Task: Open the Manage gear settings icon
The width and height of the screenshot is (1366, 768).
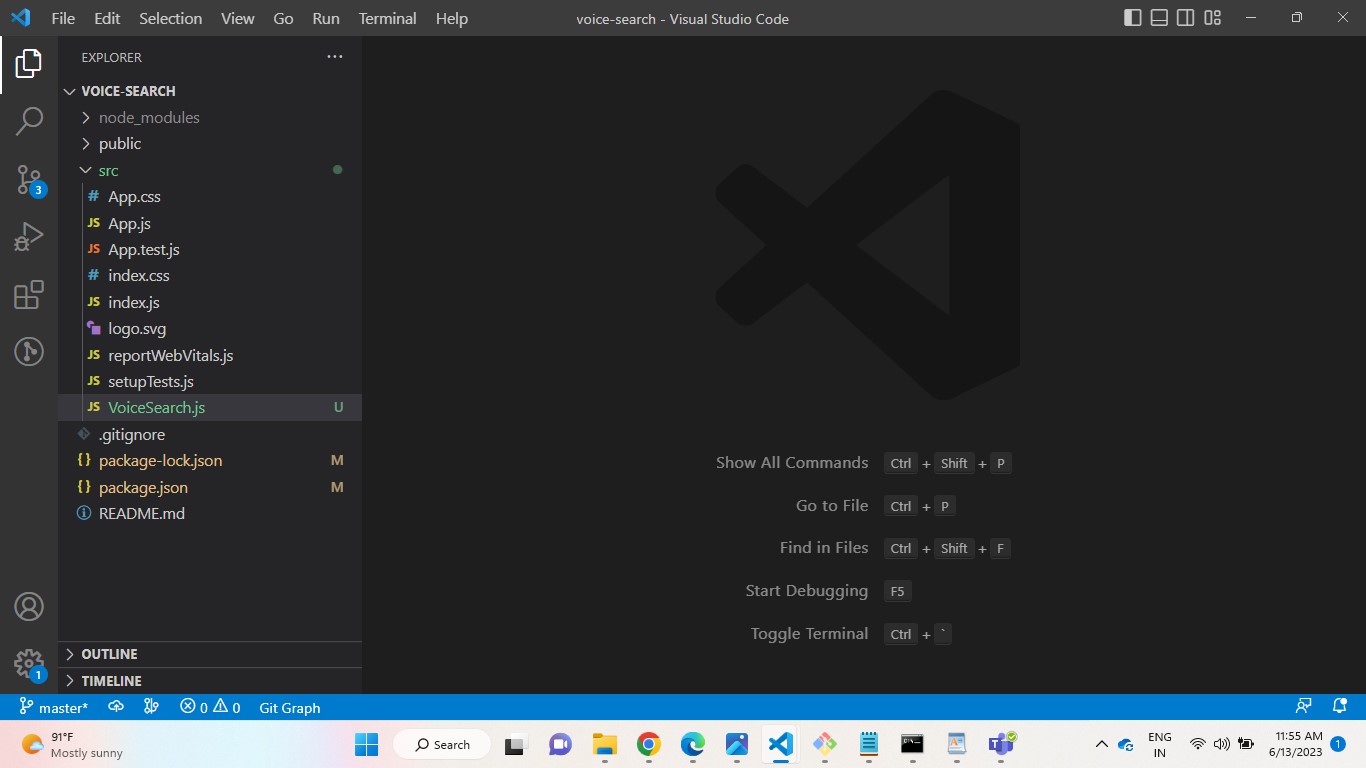Action: click(x=29, y=663)
